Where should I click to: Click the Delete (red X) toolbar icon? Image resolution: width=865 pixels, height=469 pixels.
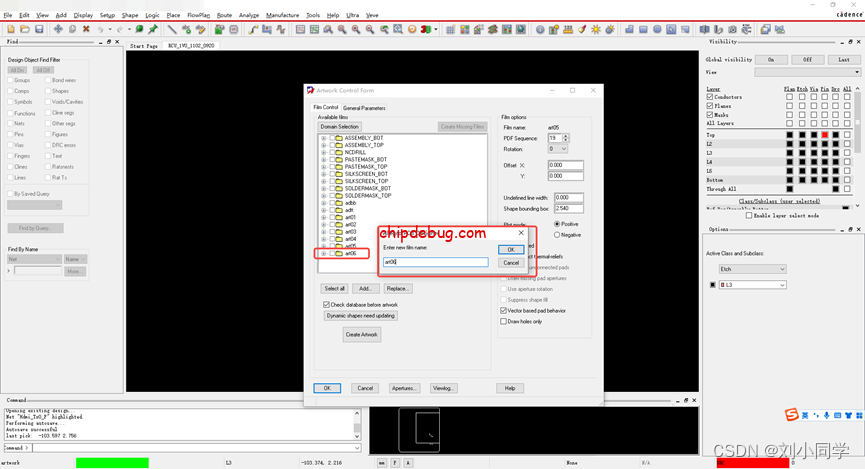coord(86,30)
